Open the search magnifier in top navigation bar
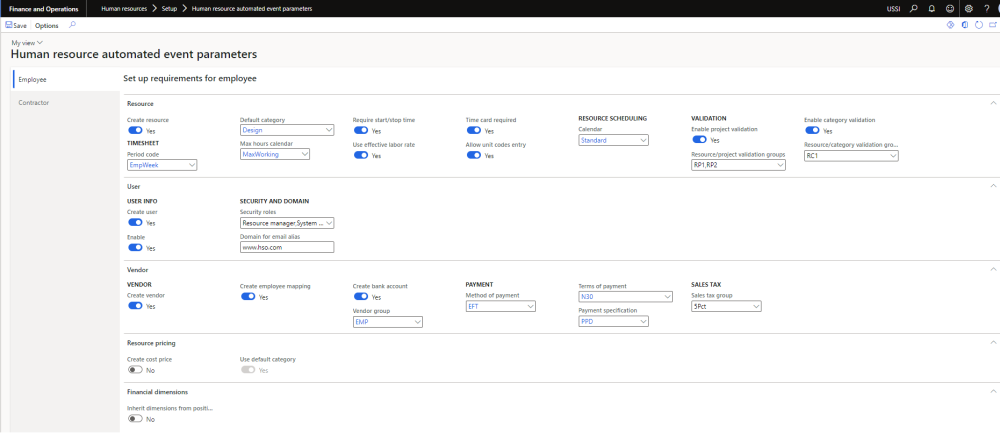 point(913,8)
